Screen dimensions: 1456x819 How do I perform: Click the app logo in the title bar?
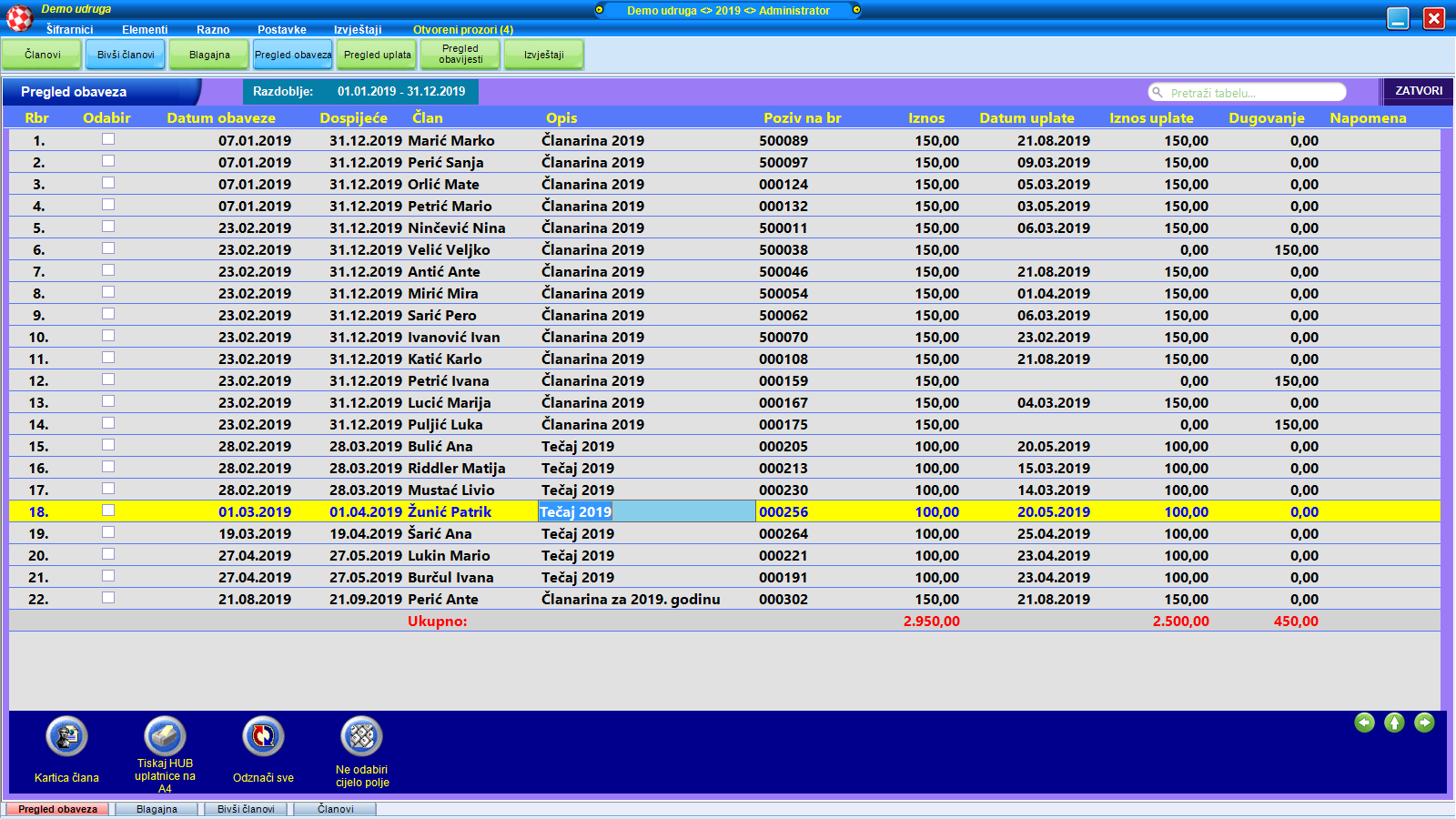[19, 17]
